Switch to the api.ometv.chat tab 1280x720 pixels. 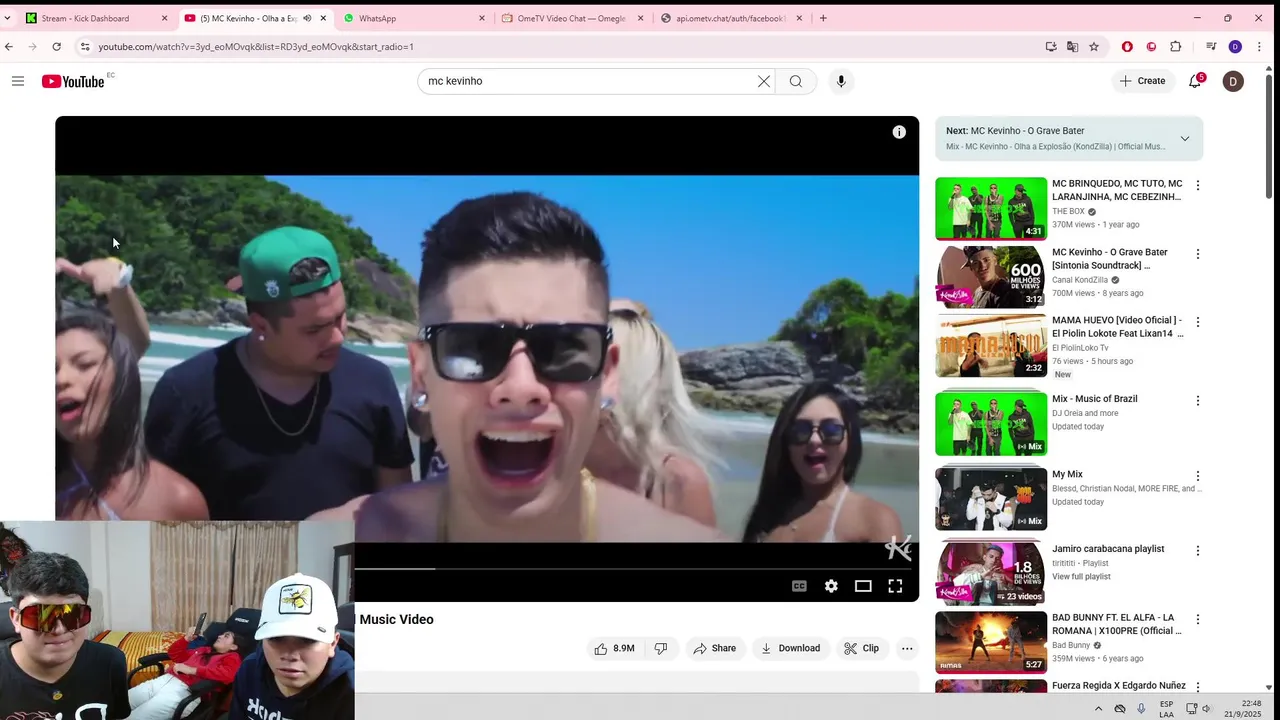[731, 18]
